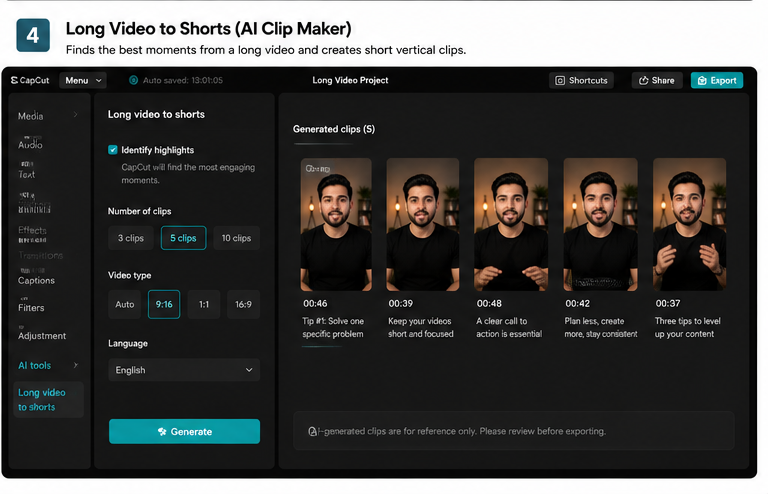Choose the 16:9 video type
Viewport: 768px width, 494px height.
[x=243, y=304]
